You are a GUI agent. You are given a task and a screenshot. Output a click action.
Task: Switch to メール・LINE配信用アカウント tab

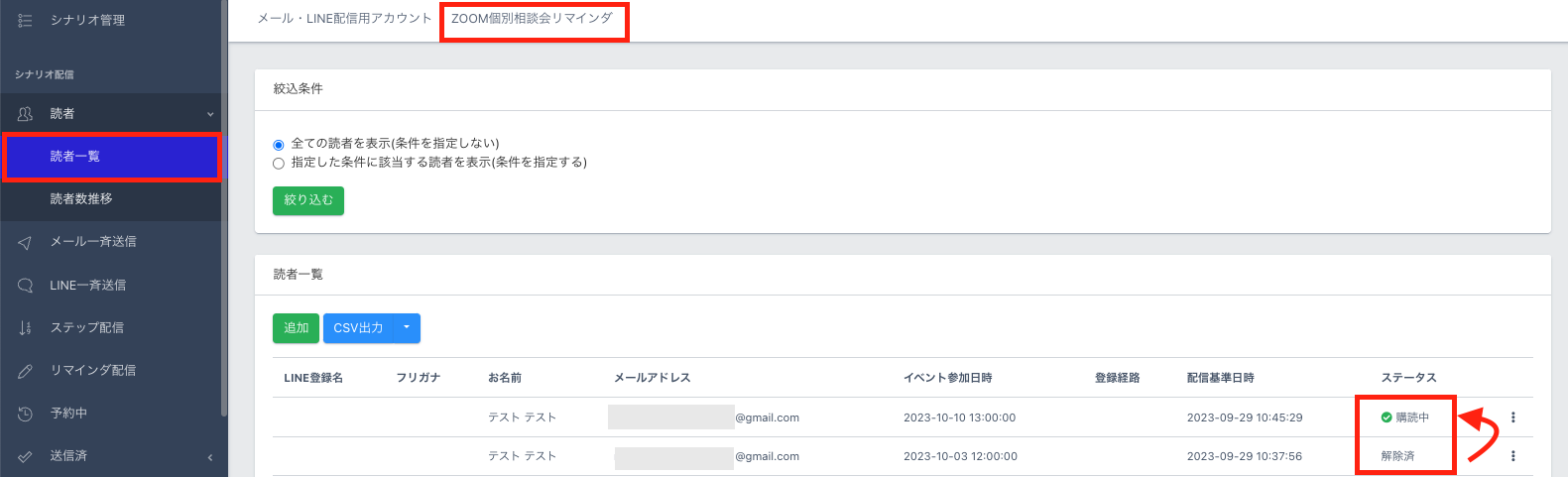coord(344,19)
